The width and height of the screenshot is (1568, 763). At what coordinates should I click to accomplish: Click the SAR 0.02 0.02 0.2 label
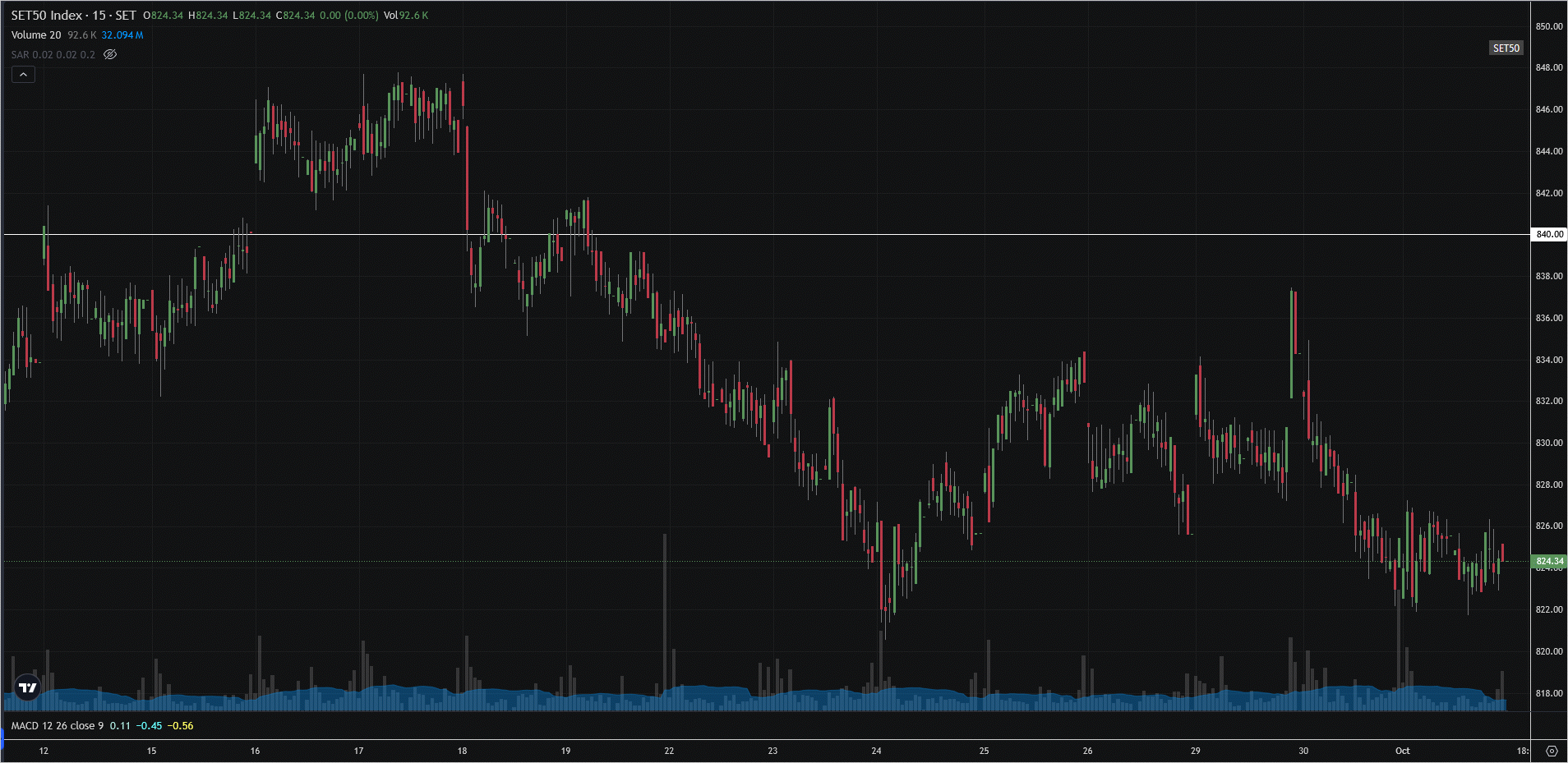tap(53, 55)
